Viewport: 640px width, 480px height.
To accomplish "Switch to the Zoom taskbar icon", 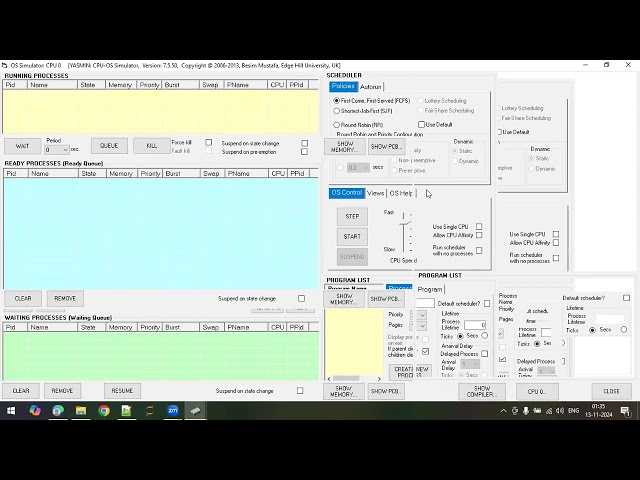I will 173,411.
